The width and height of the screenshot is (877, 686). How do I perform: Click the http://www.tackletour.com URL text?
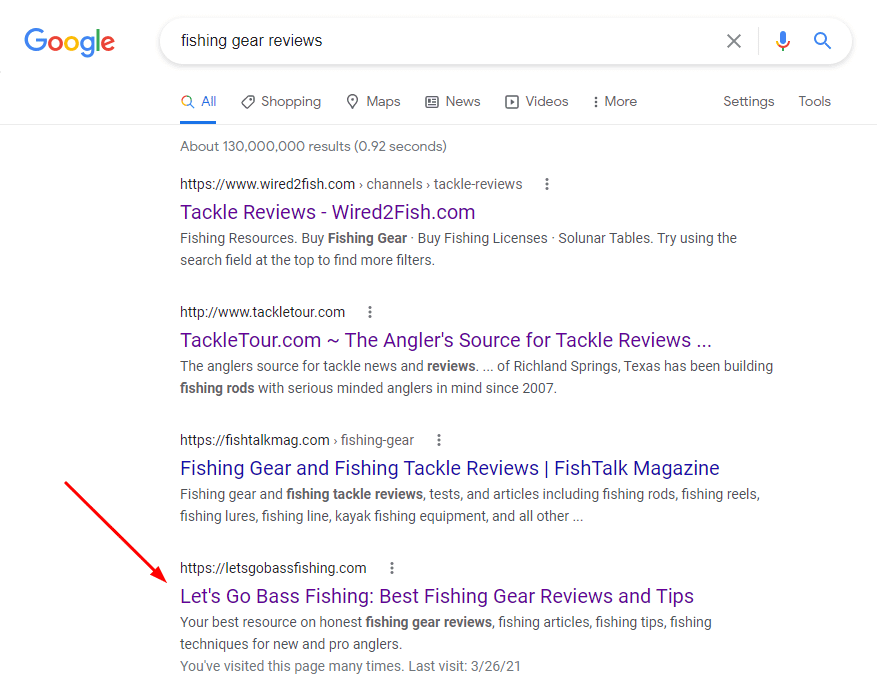click(x=262, y=312)
